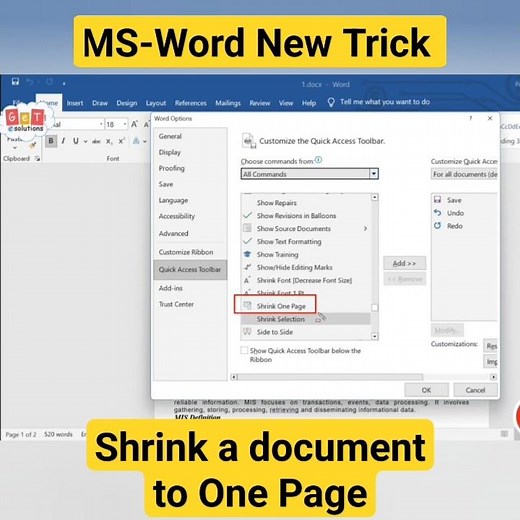Select the Show Revisions in Balloons command

(x=306, y=216)
